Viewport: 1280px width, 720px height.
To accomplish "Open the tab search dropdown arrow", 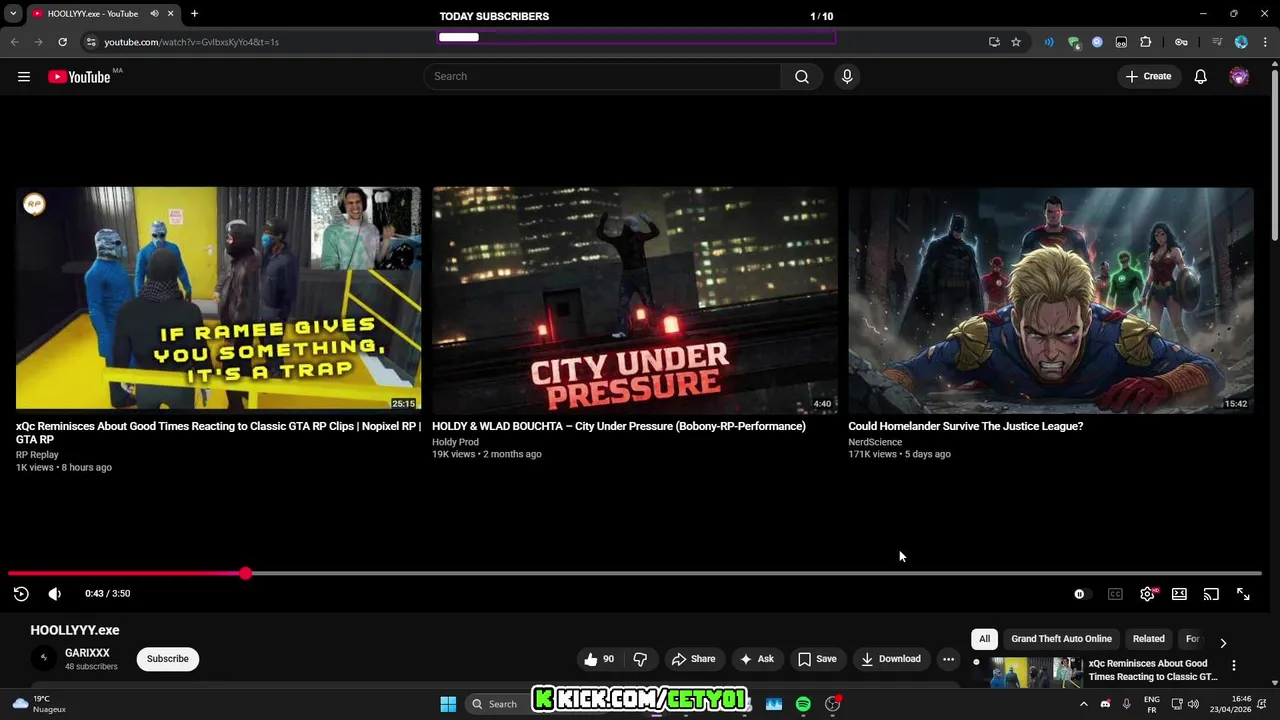I will (13, 14).
